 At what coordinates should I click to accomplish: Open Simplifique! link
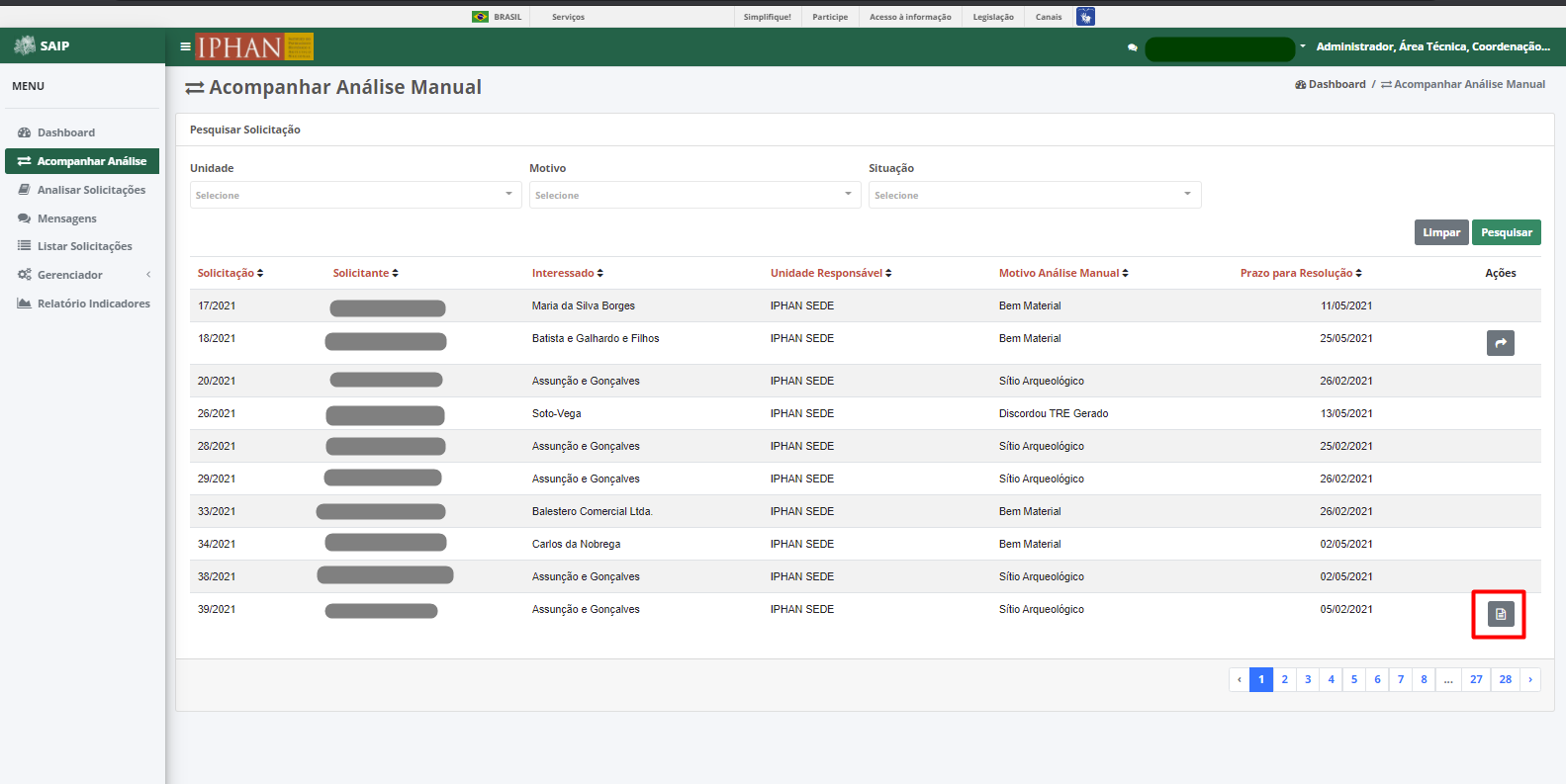pos(768,17)
